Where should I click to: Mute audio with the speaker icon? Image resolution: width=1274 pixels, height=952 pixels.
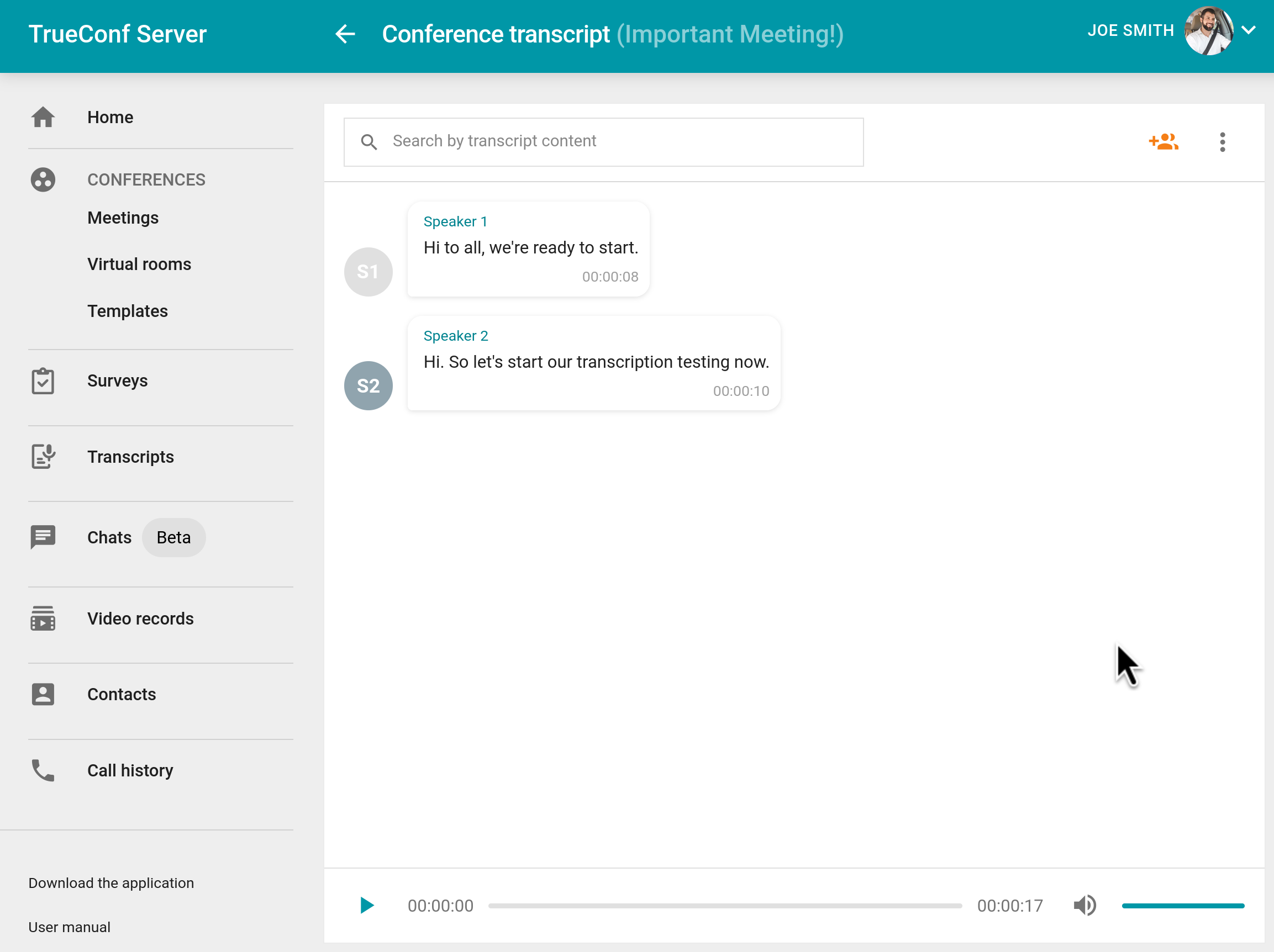pos(1085,906)
